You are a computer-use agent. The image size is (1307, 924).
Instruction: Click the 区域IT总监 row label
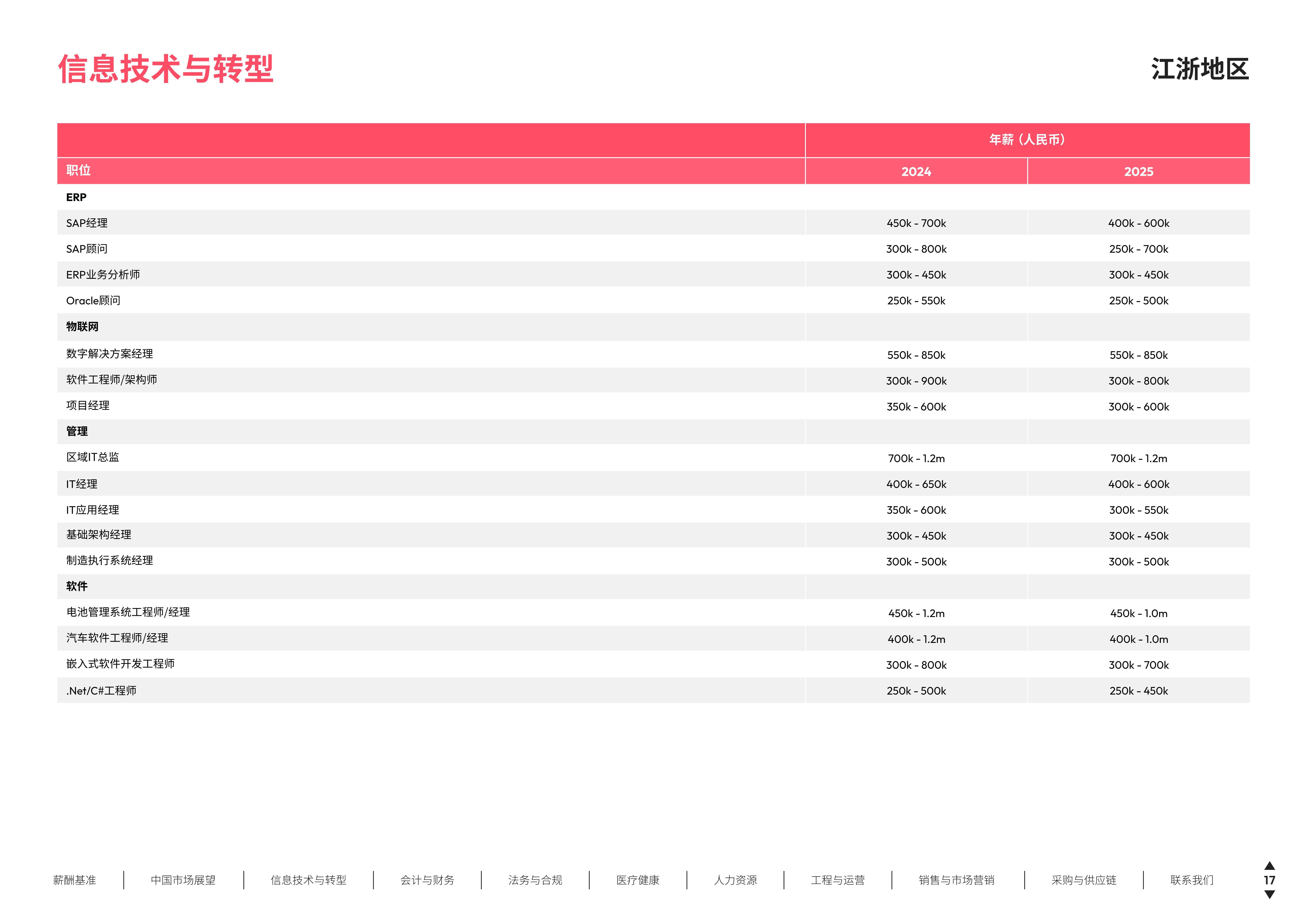(93, 457)
